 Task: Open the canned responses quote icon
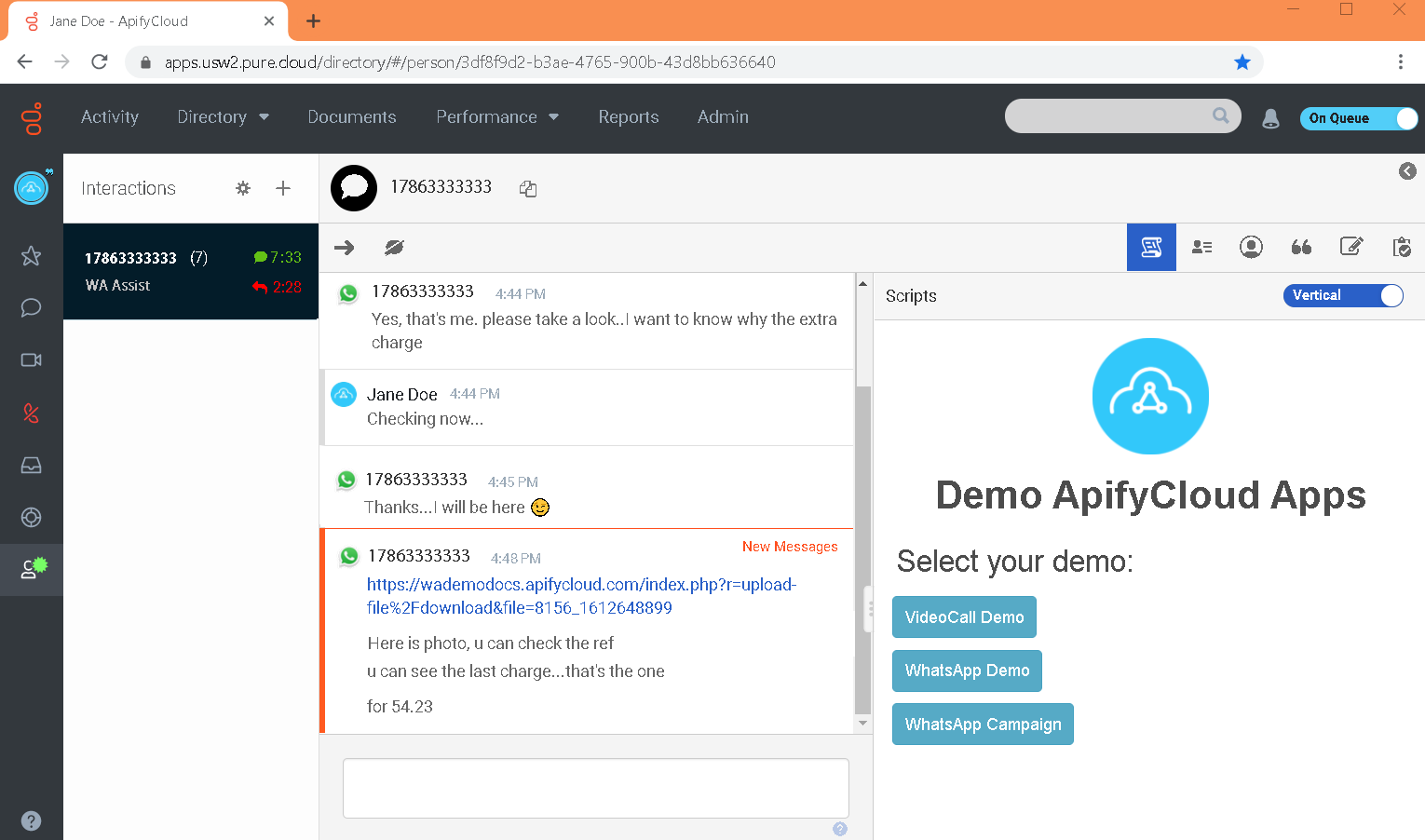[x=1301, y=247]
